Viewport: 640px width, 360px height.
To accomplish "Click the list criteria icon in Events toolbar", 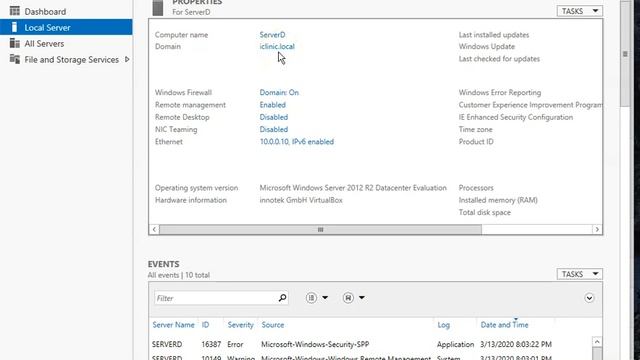I will pos(311,298).
